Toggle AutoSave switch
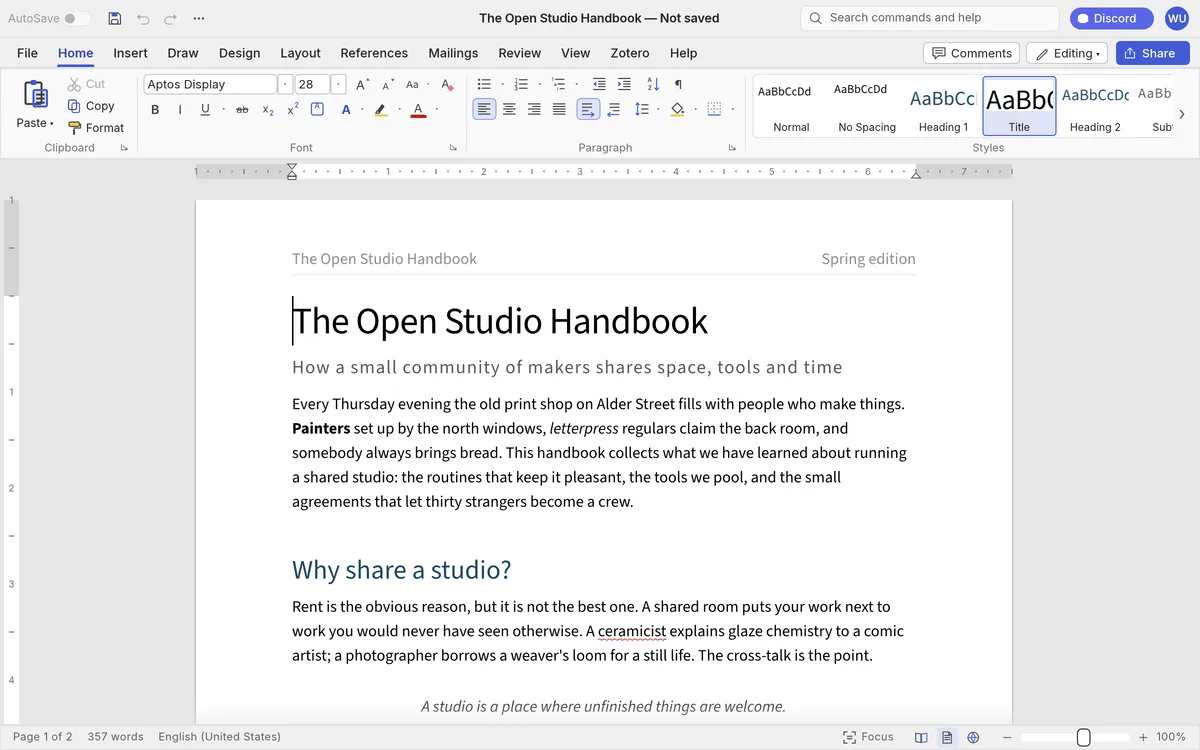This screenshot has height=750, width=1200. 77,18
